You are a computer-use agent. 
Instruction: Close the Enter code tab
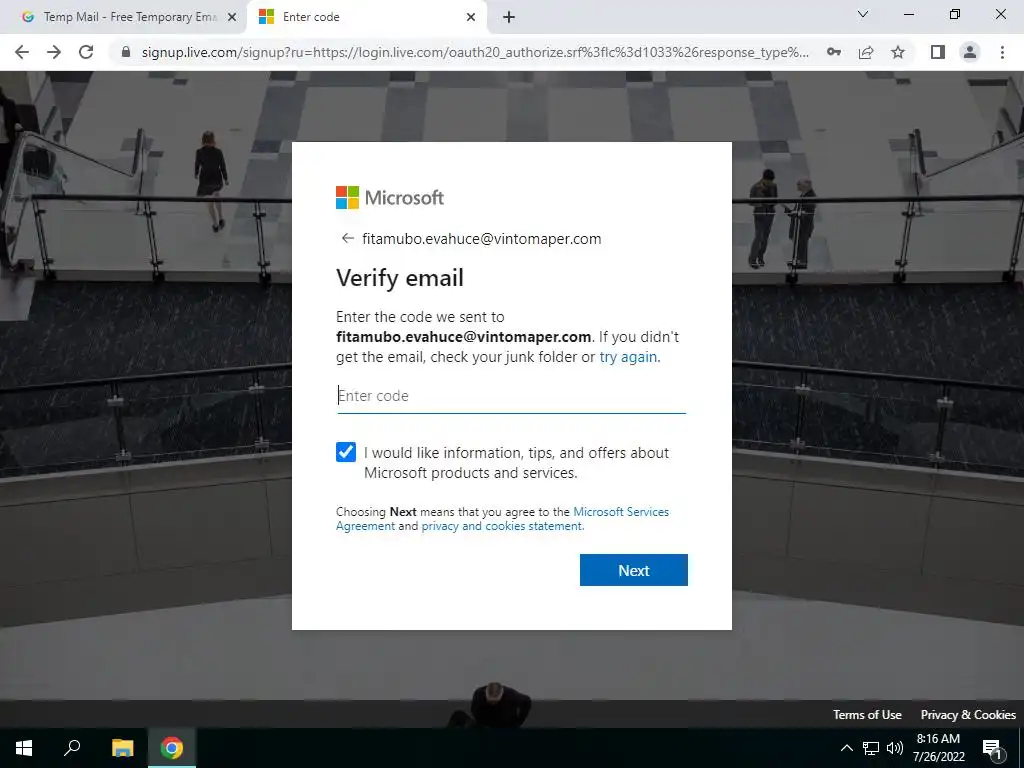click(x=471, y=17)
